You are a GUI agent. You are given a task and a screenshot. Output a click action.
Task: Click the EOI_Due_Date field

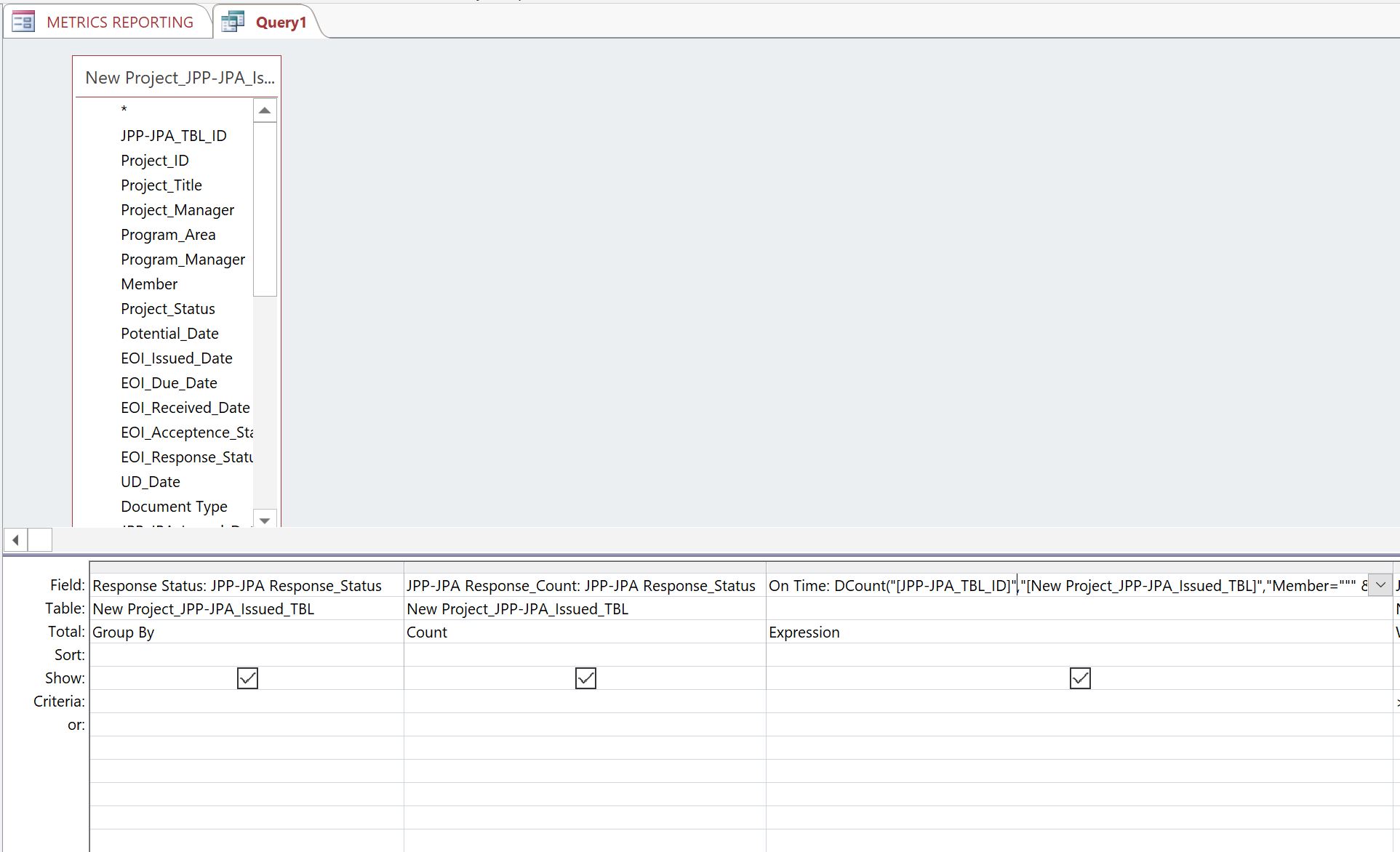pos(169,383)
